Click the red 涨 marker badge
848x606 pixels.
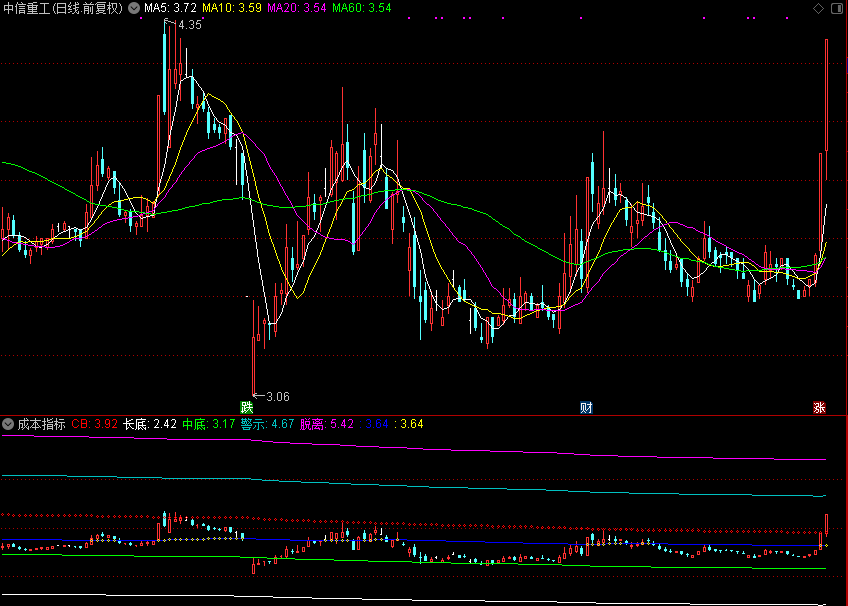pyautogui.click(x=819, y=407)
